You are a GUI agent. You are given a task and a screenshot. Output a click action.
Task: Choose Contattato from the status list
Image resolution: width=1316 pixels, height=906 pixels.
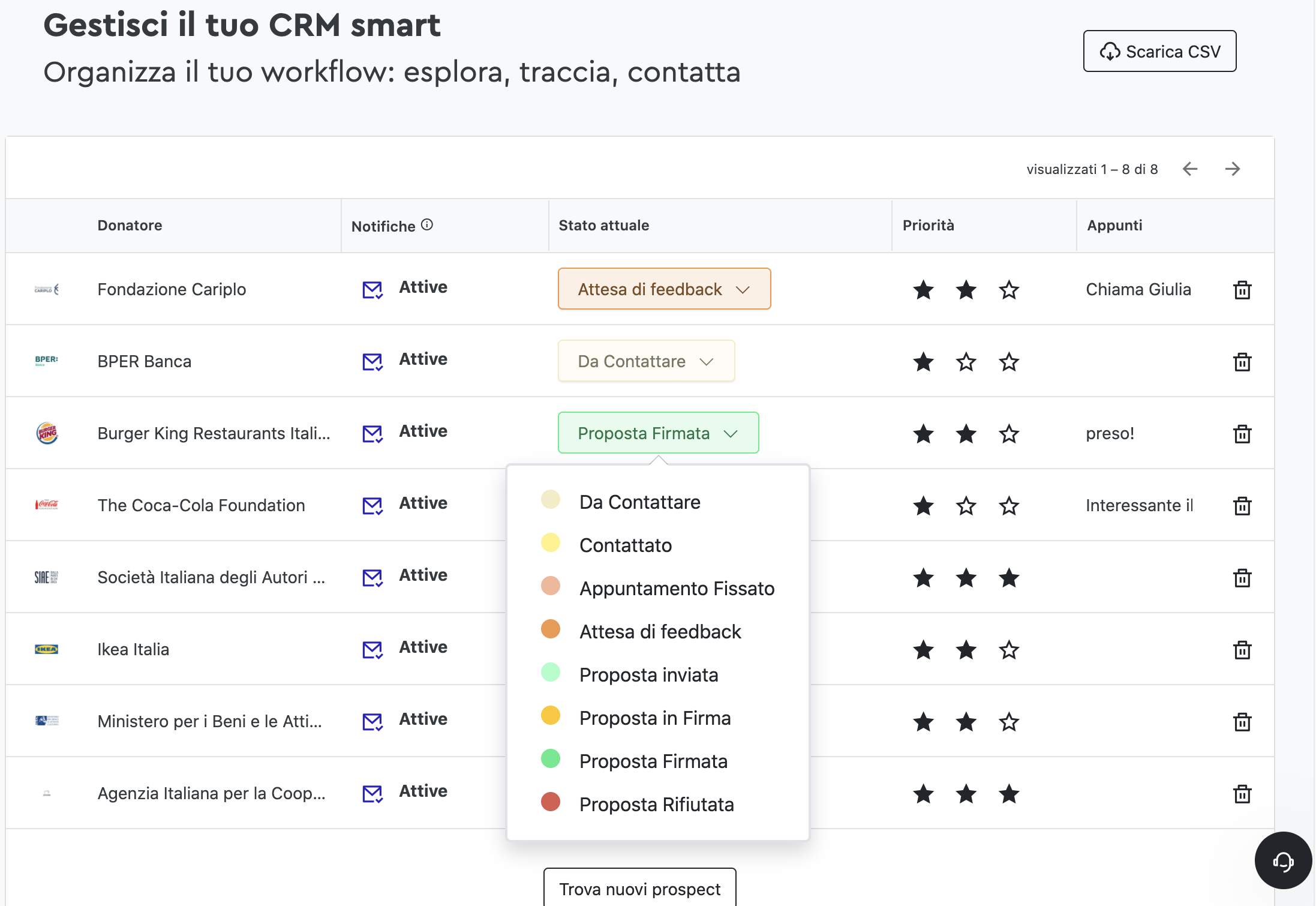625,545
